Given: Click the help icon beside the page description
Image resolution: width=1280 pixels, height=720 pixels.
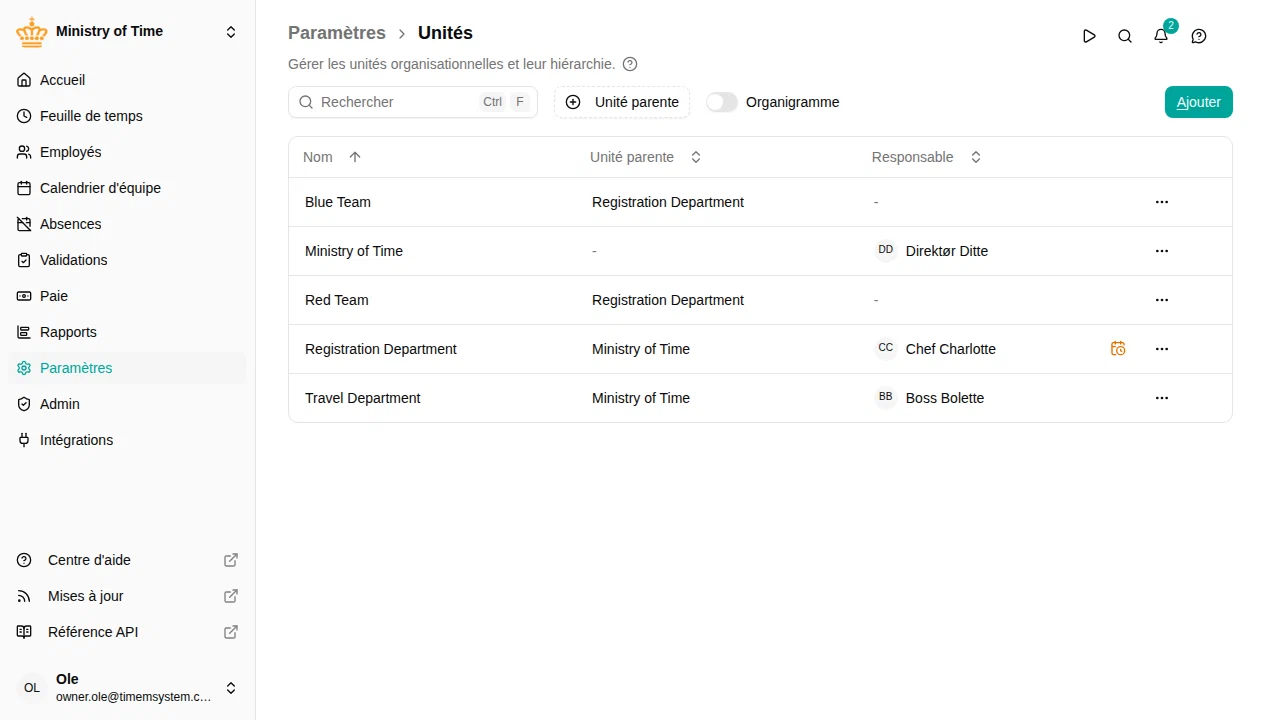Looking at the screenshot, I should click(630, 64).
